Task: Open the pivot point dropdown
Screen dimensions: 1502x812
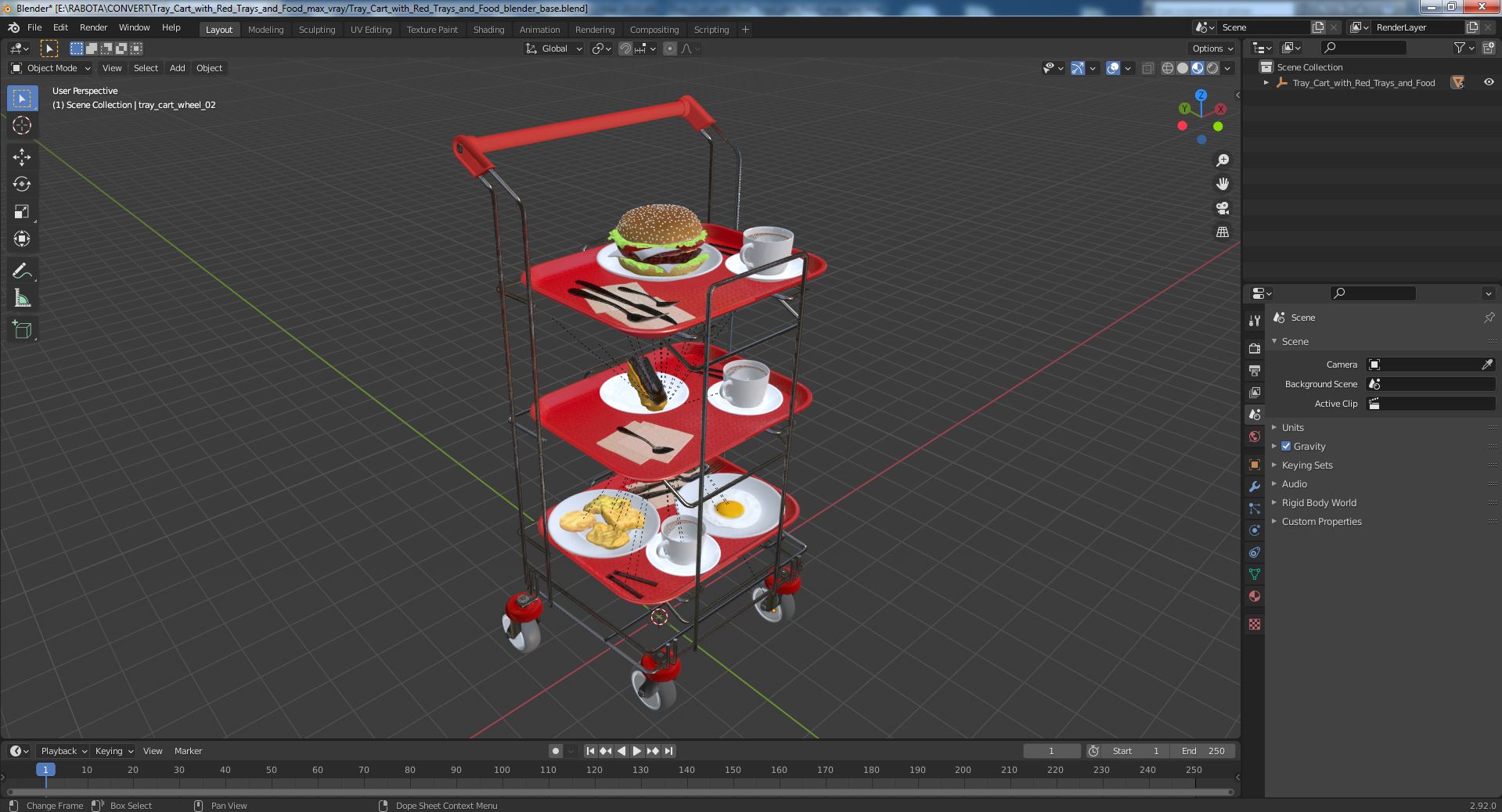Action: (x=601, y=49)
